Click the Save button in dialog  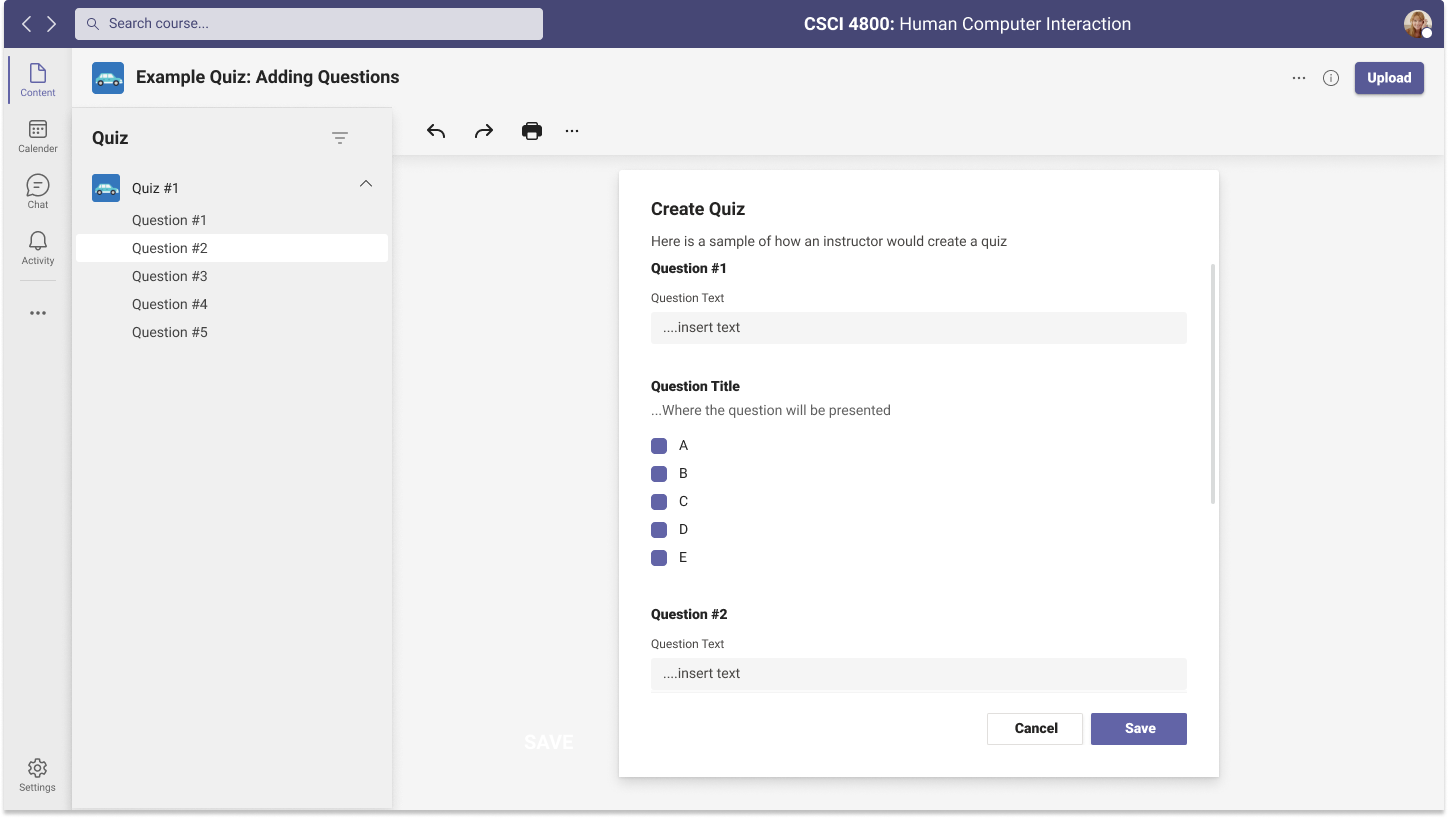1138,729
